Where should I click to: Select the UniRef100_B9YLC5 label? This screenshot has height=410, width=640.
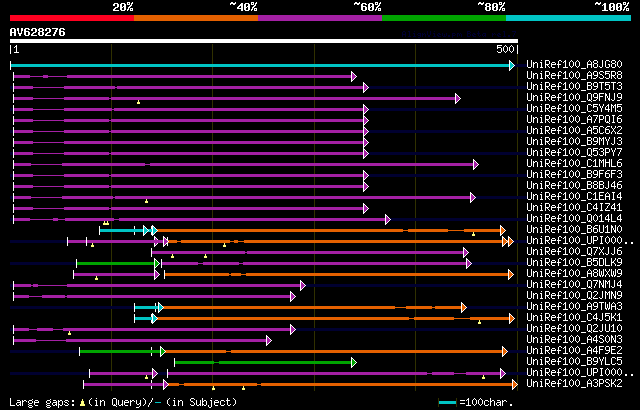point(574,362)
